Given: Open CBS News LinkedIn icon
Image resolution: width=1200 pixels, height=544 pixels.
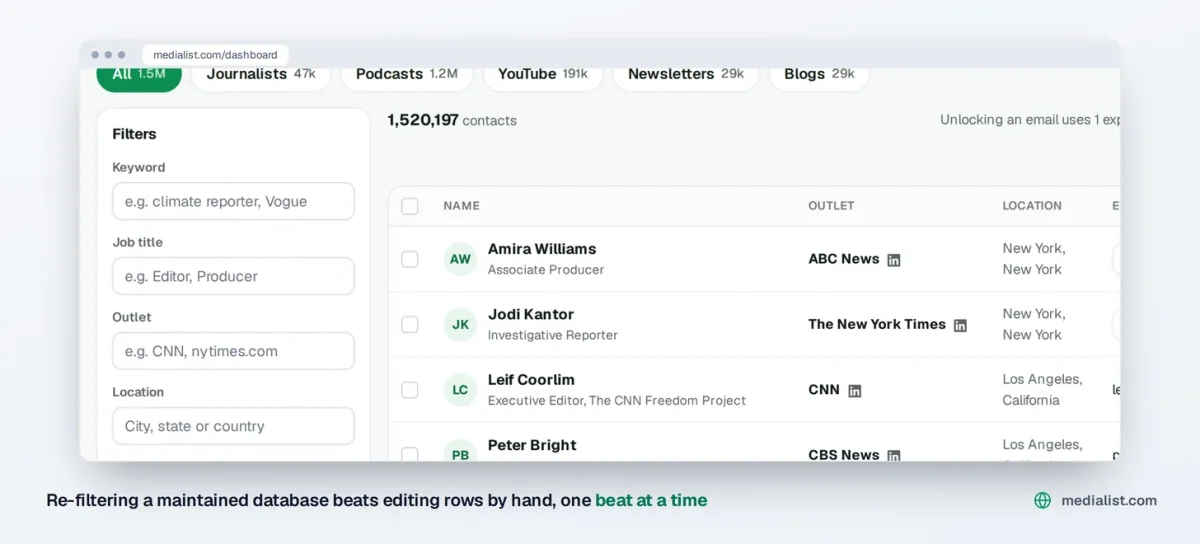Looking at the screenshot, I should point(894,455).
